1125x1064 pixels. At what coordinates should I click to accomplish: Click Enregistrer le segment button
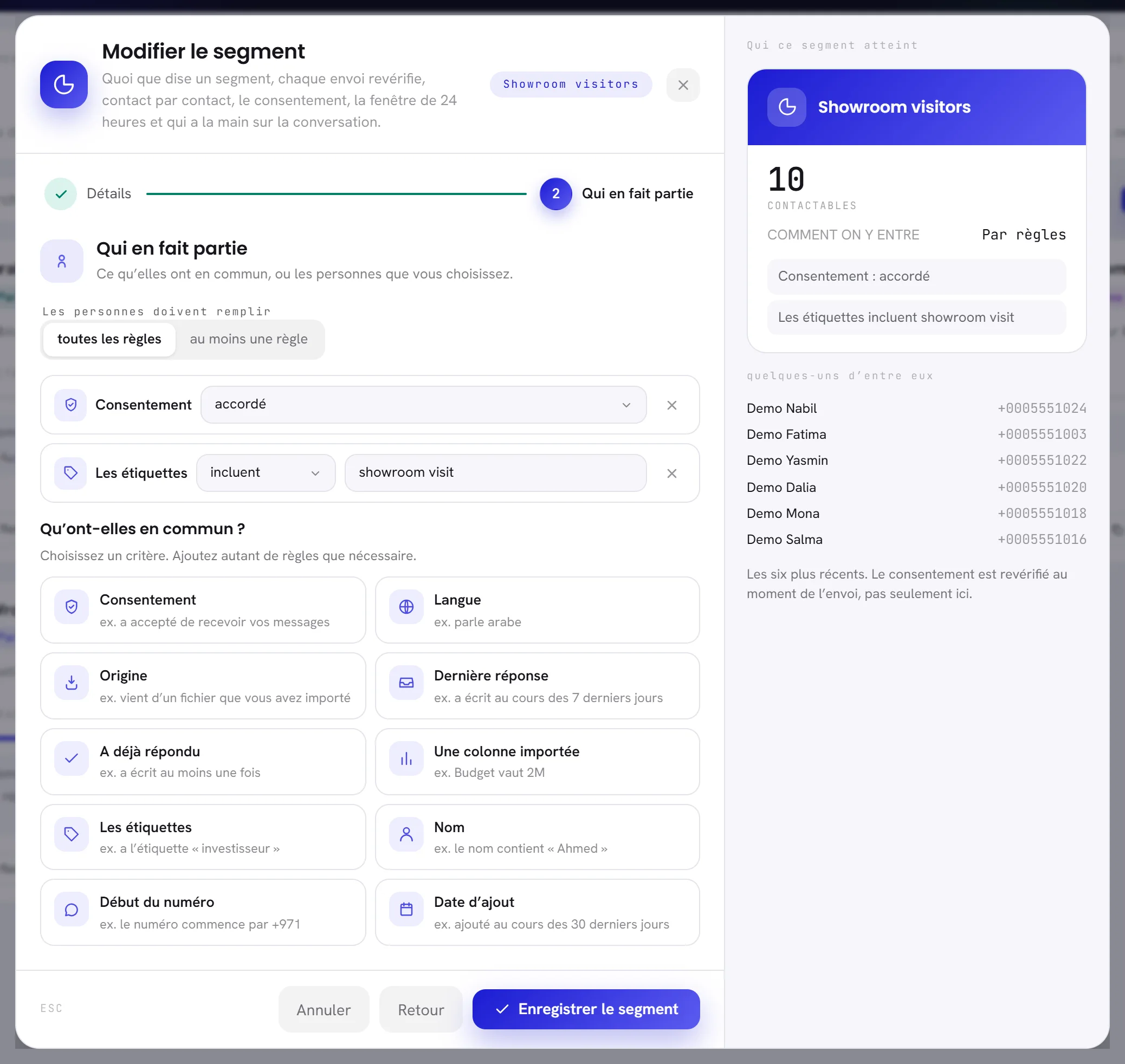pos(585,1009)
